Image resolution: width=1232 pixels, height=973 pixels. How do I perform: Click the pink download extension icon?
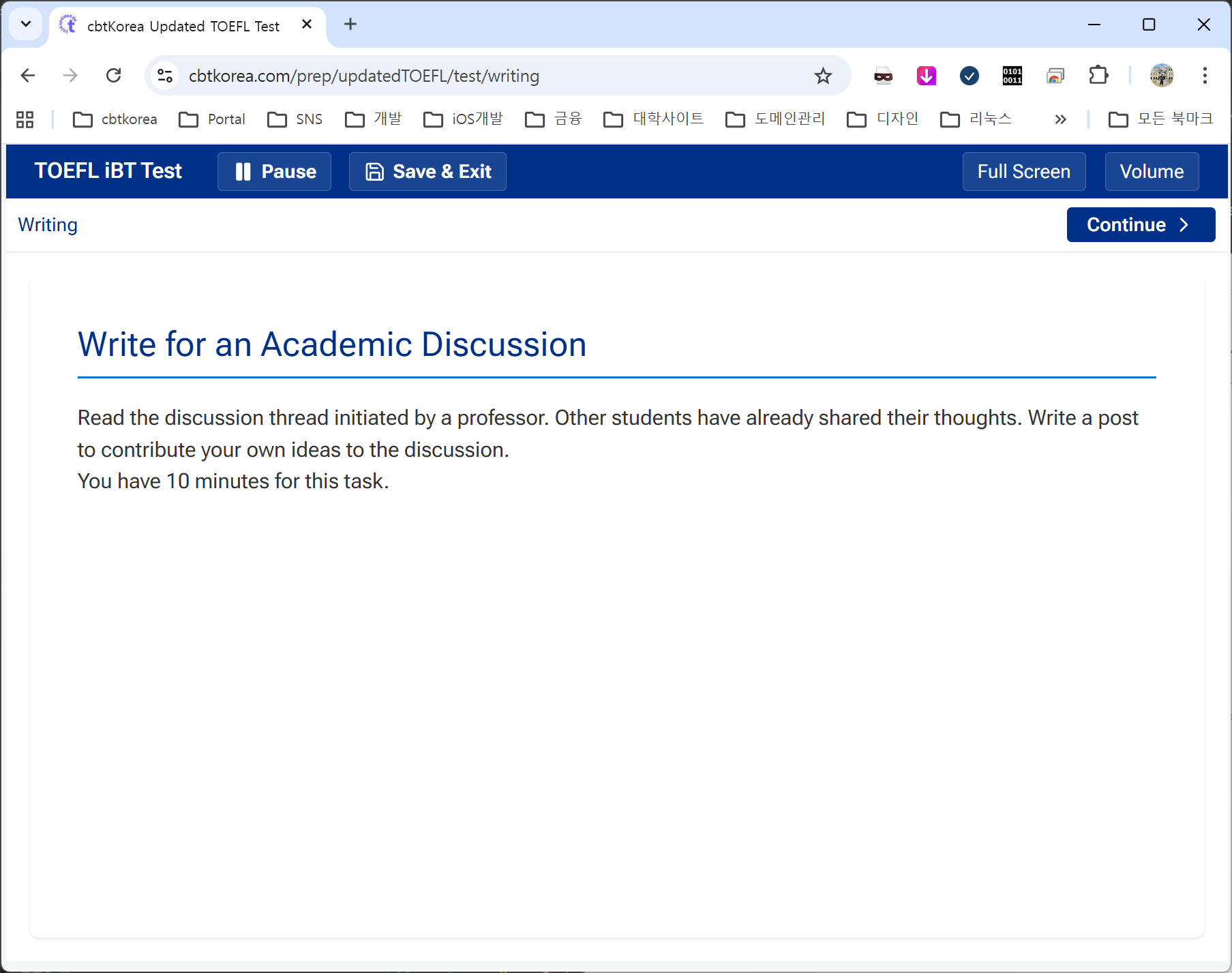[x=926, y=76]
